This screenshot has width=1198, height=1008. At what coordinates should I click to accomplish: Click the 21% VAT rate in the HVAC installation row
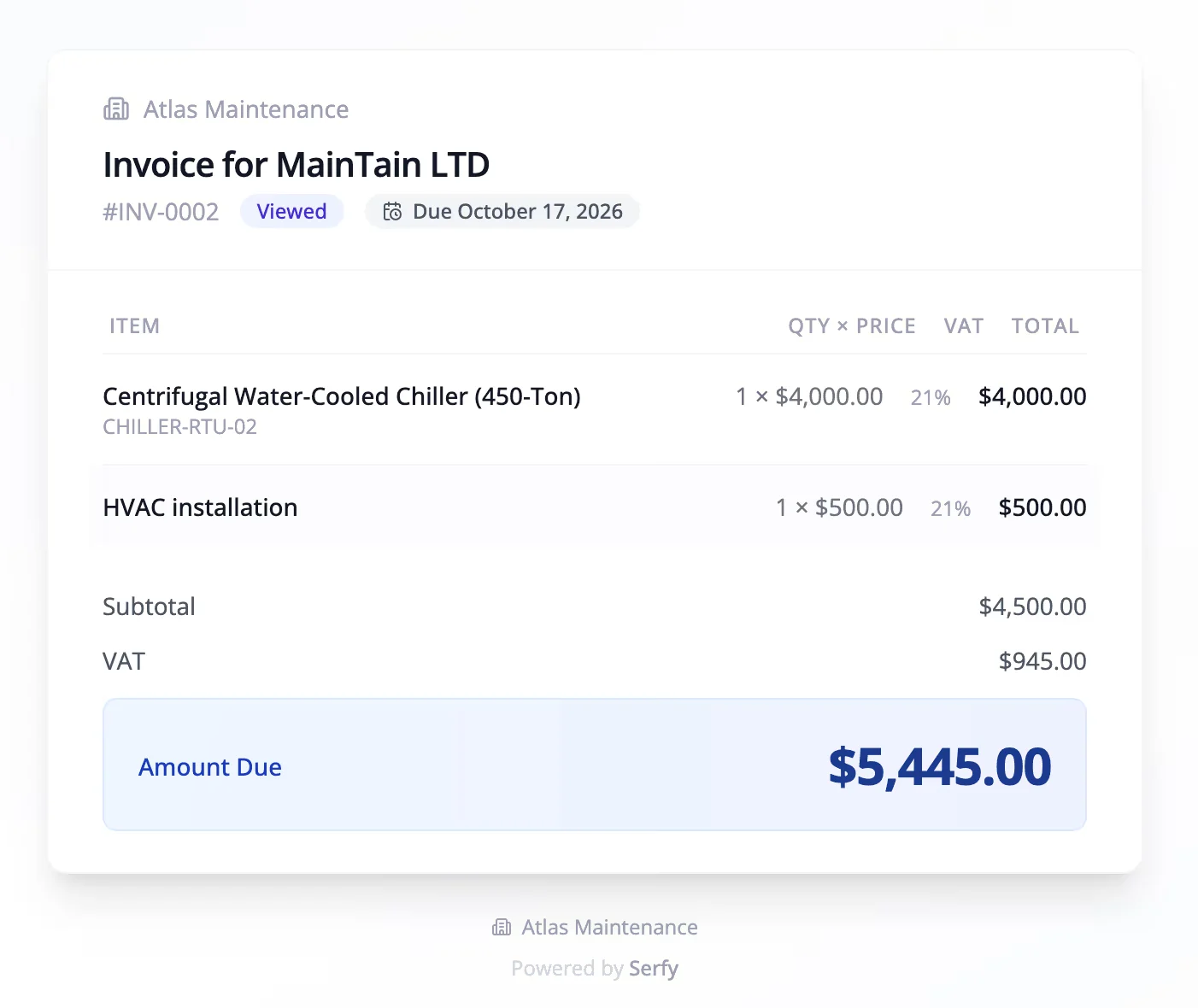pyautogui.click(x=950, y=508)
